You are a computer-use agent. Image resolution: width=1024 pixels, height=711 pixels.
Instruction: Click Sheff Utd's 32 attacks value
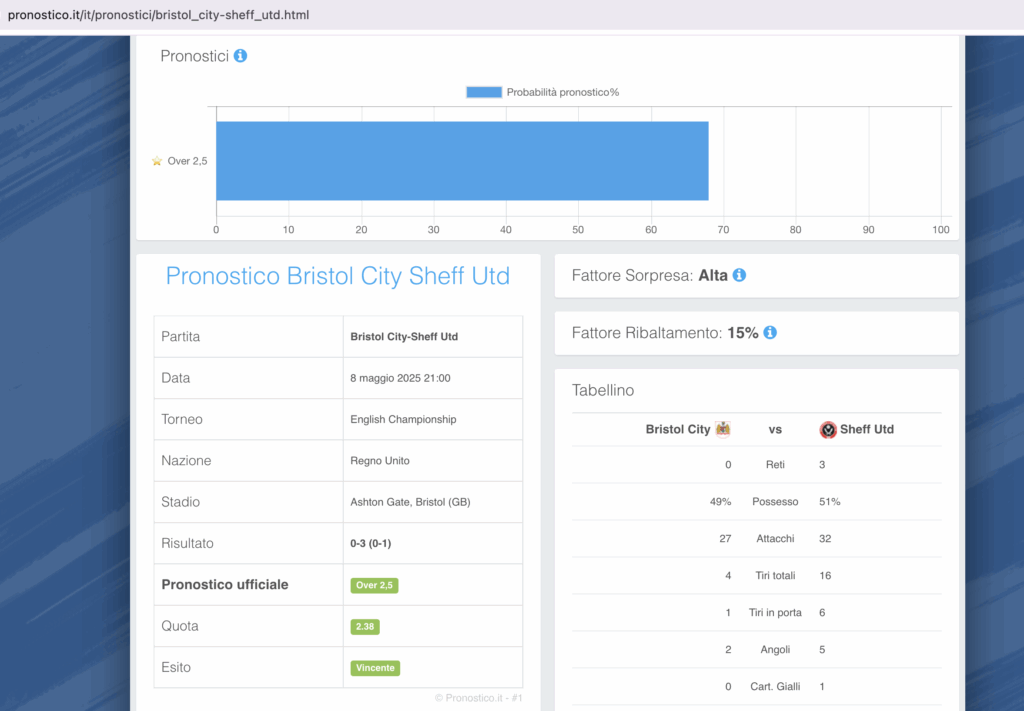(x=825, y=539)
